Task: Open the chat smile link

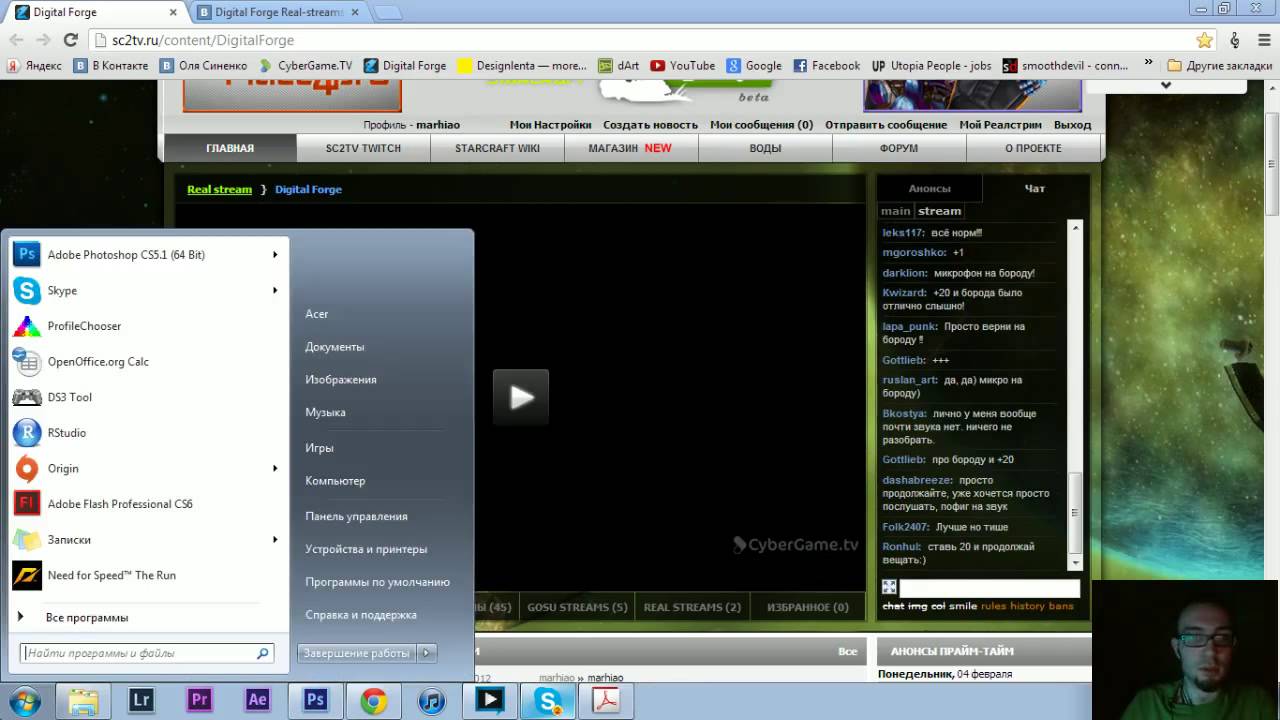Action: (x=963, y=606)
